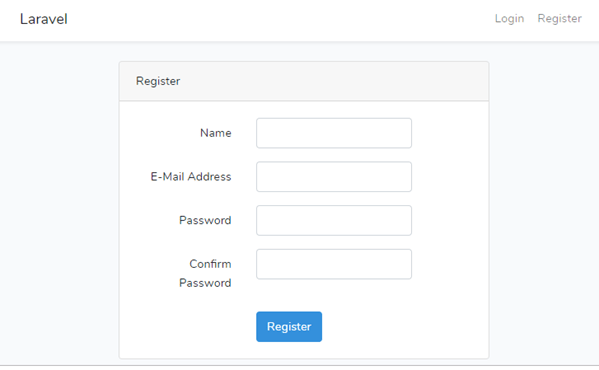This screenshot has height=370, width=599.
Task: Go to the Login page link
Action: (509, 18)
